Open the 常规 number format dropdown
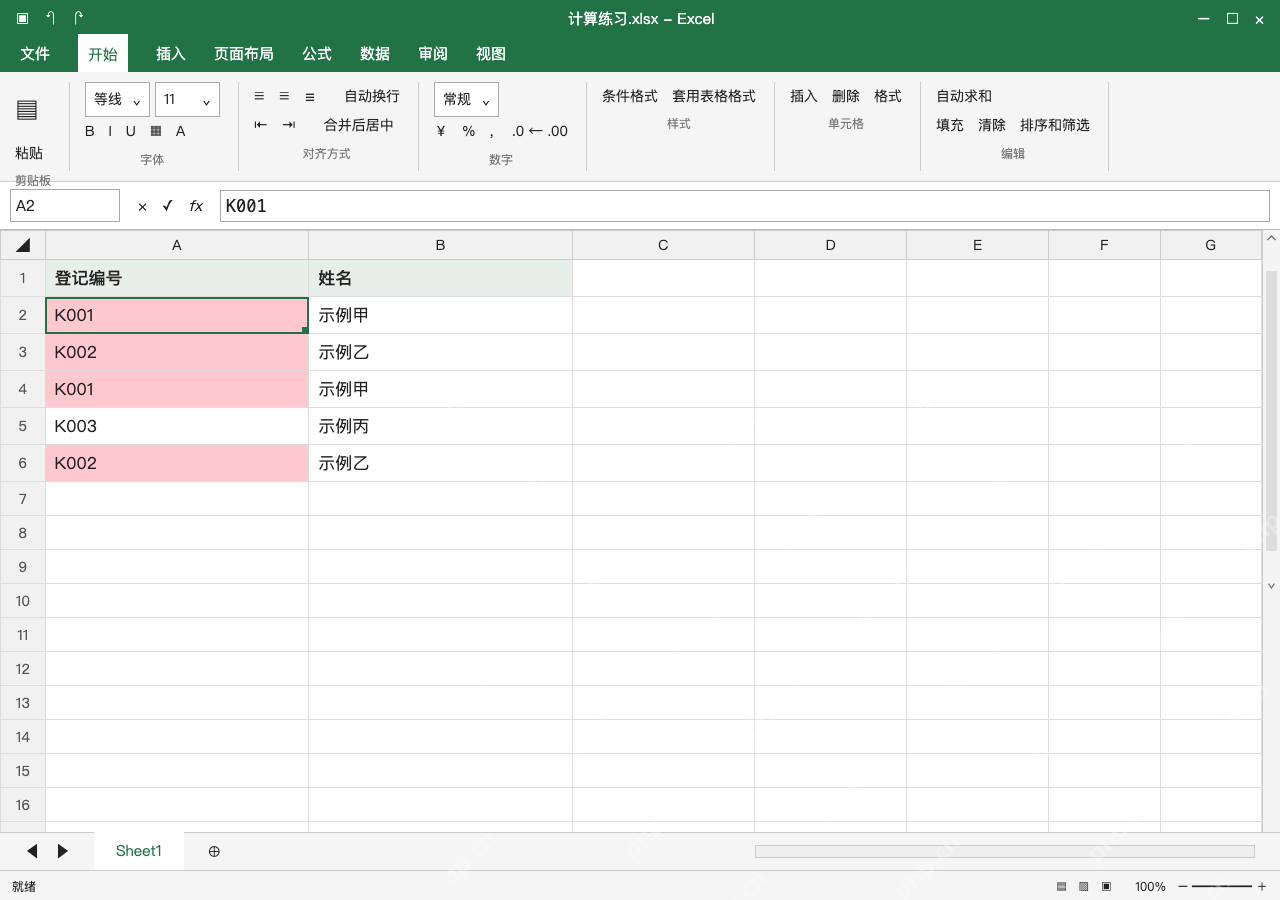The height and width of the screenshot is (900, 1280). click(466, 99)
